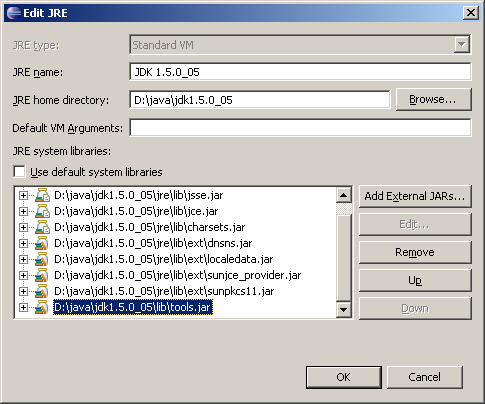Image resolution: width=485 pixels, height=404 pixels.
Task: Select the jre\lib\jce.jar entry
Action: pos(136,211)
